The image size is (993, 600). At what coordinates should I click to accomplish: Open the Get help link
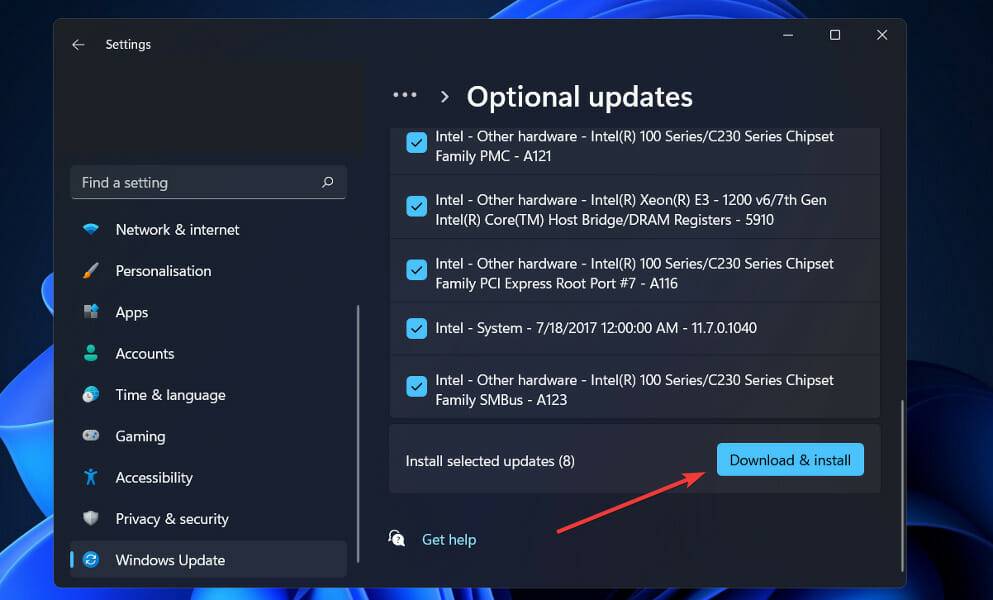pyautogui.click(x=448, y=539)
